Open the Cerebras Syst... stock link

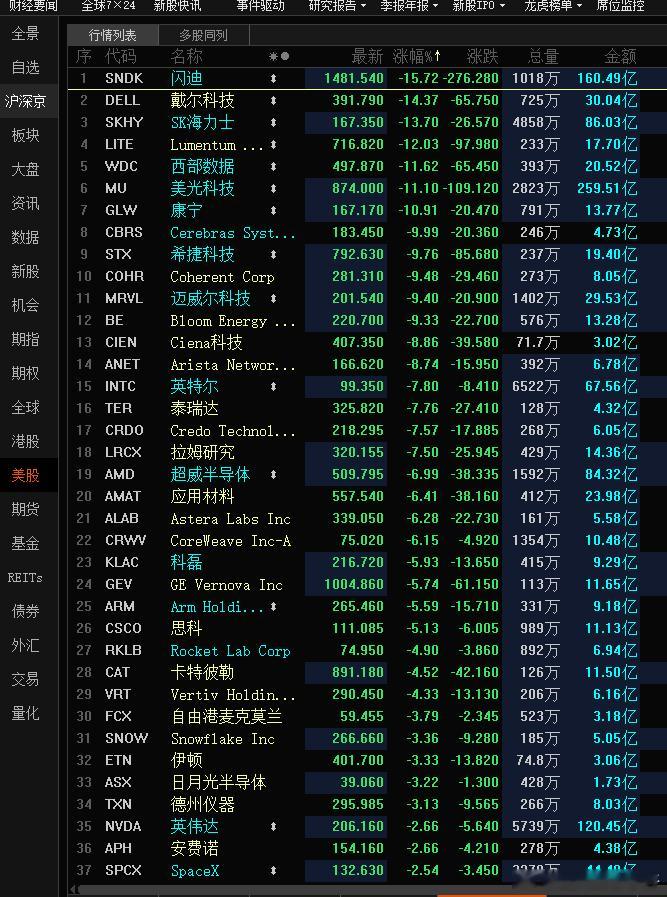(233, 233)
